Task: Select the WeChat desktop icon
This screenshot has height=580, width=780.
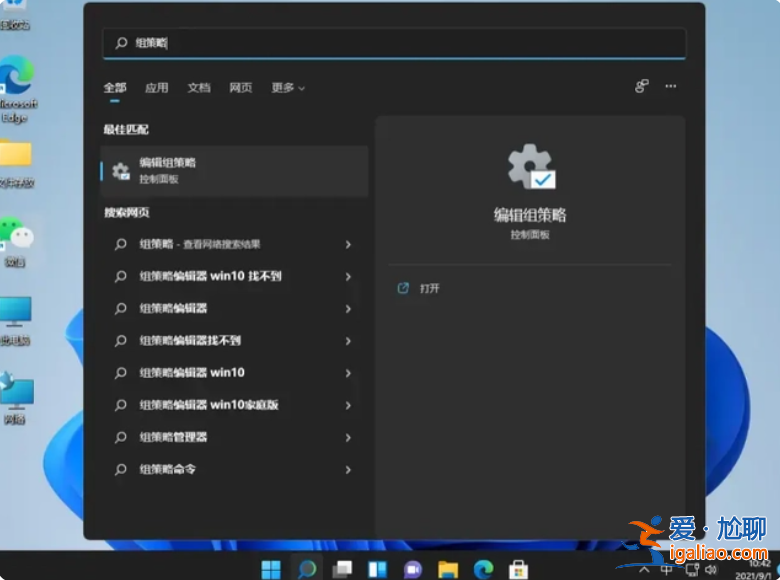Action: [x=16, y=242]
